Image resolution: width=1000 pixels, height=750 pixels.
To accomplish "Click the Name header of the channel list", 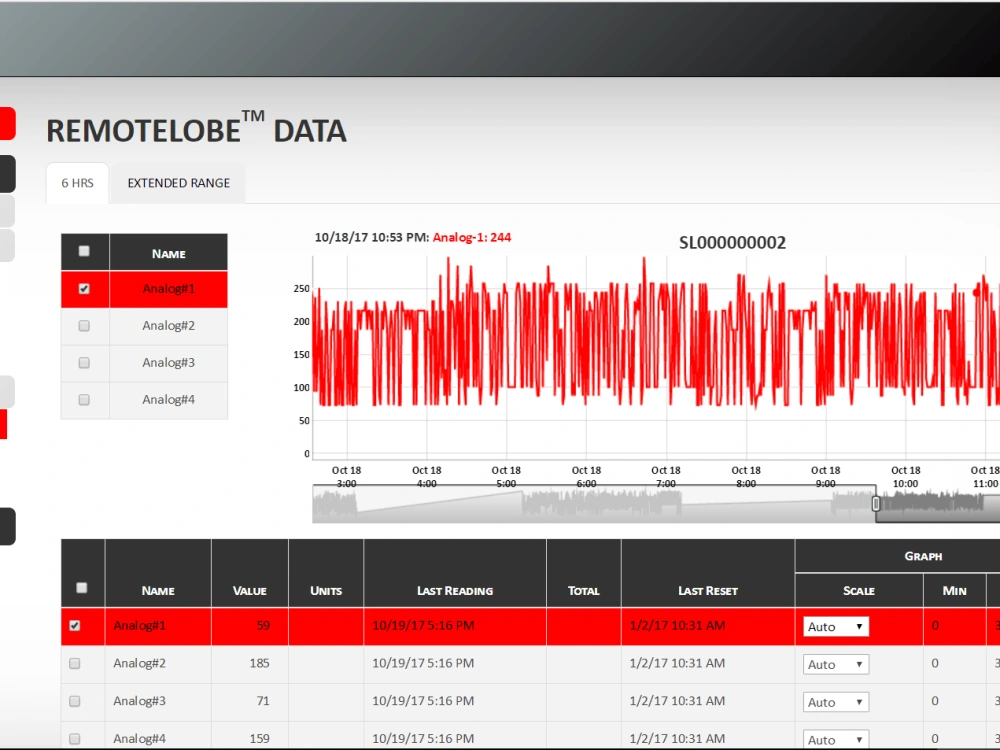I will (168, 254).
